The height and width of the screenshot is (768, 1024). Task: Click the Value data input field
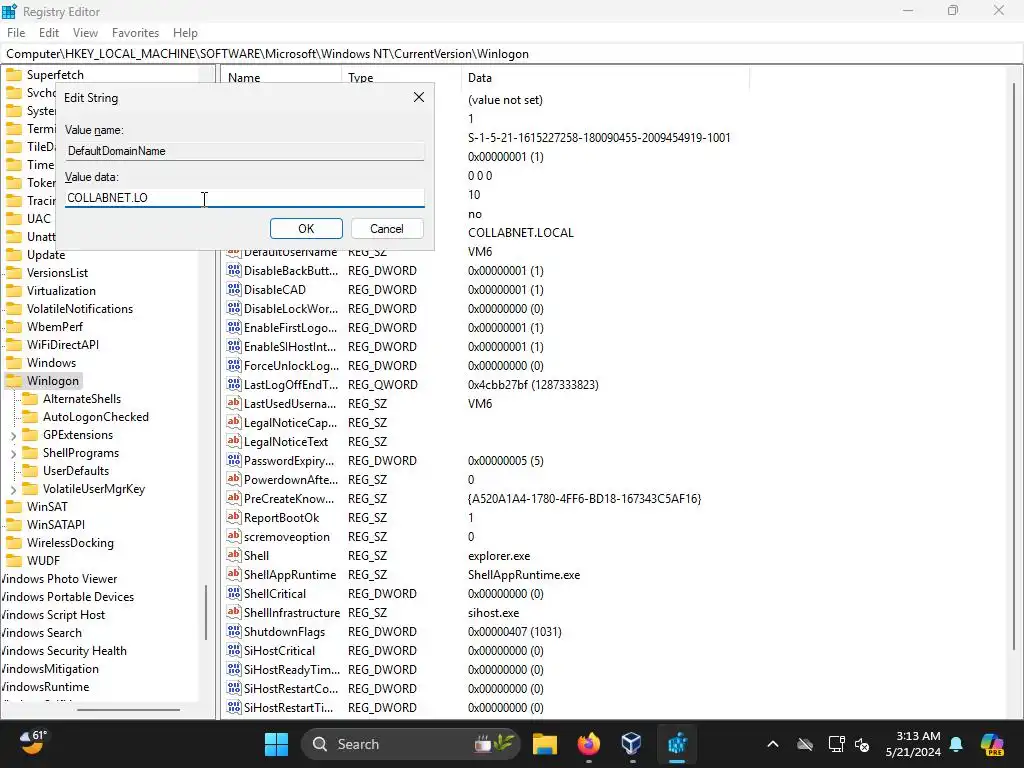[x=245, y=198]
